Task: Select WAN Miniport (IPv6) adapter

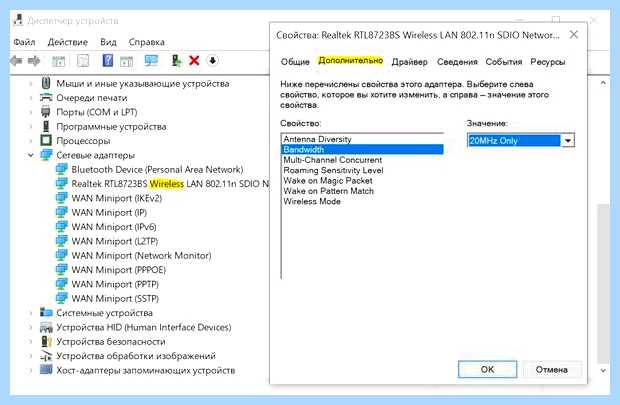Action: coord(114,227)
